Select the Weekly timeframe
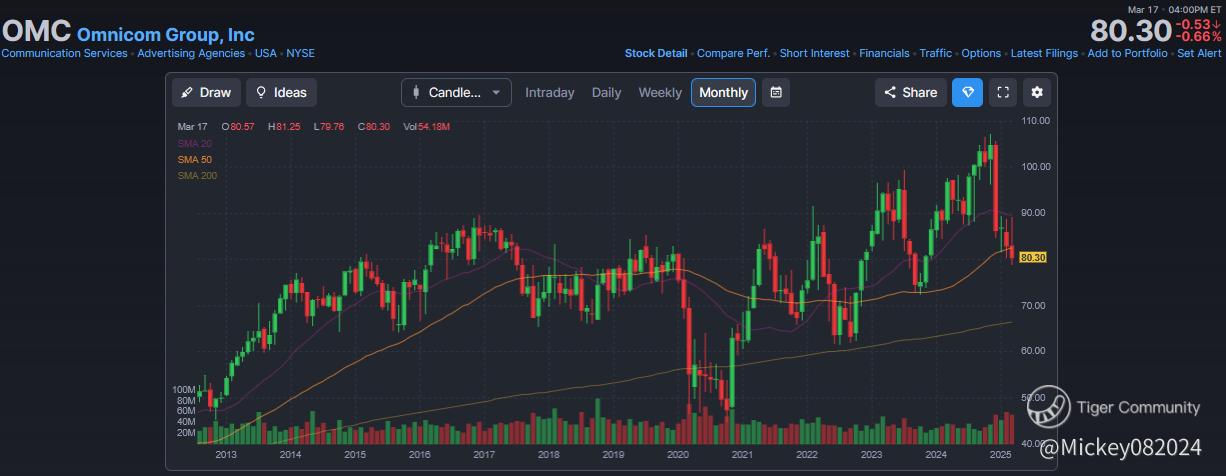The width and height of the screenshot is (1226, 476). click(x=660, y=92)
